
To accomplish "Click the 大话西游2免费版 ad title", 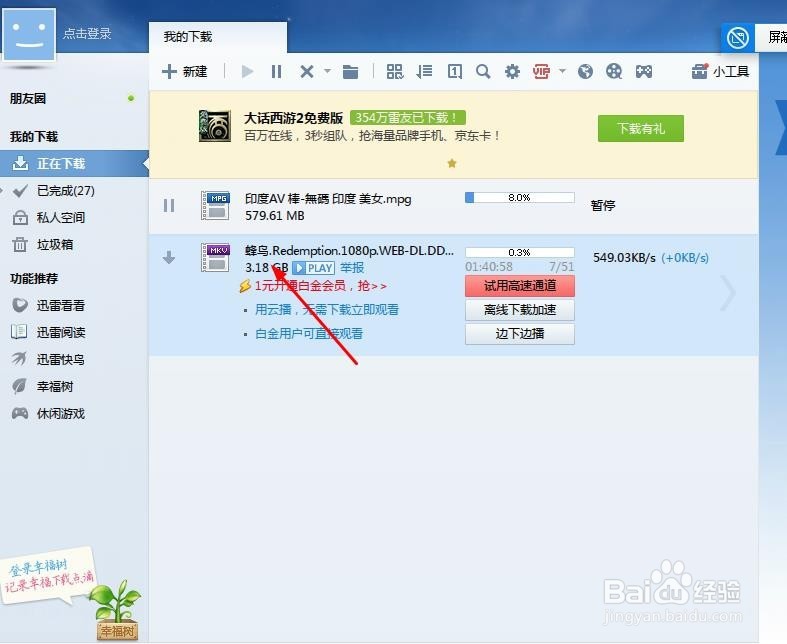I will point(293,118).
